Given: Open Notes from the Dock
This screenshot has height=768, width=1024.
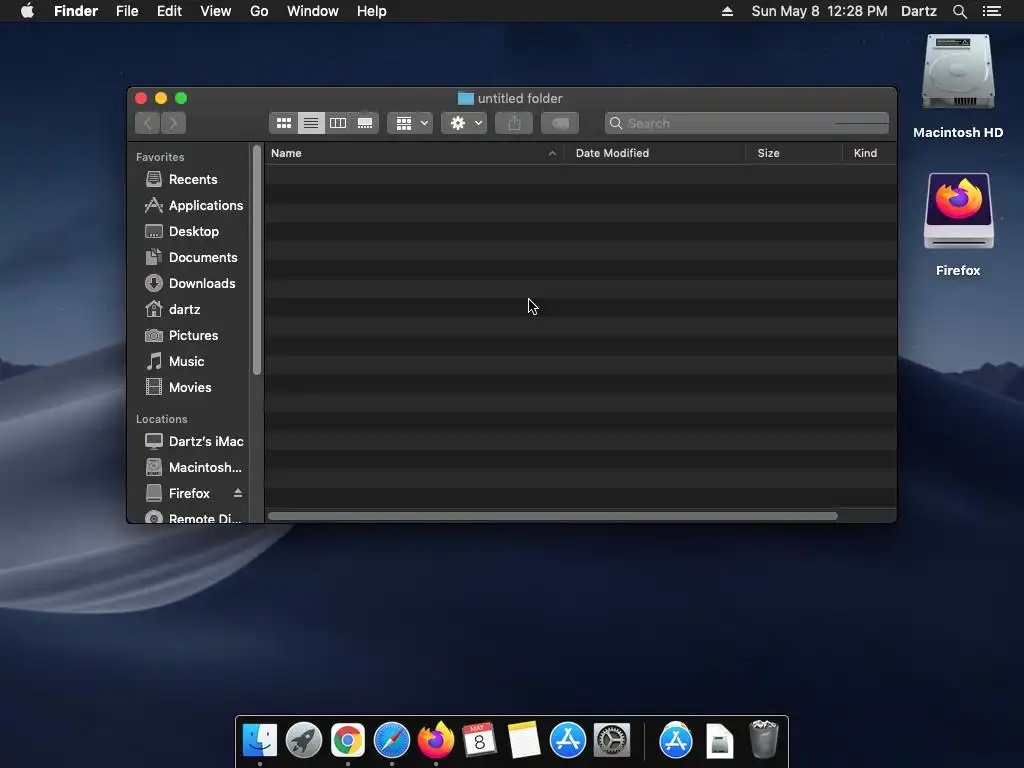Looking at the screenshot, I should point(524,740).
